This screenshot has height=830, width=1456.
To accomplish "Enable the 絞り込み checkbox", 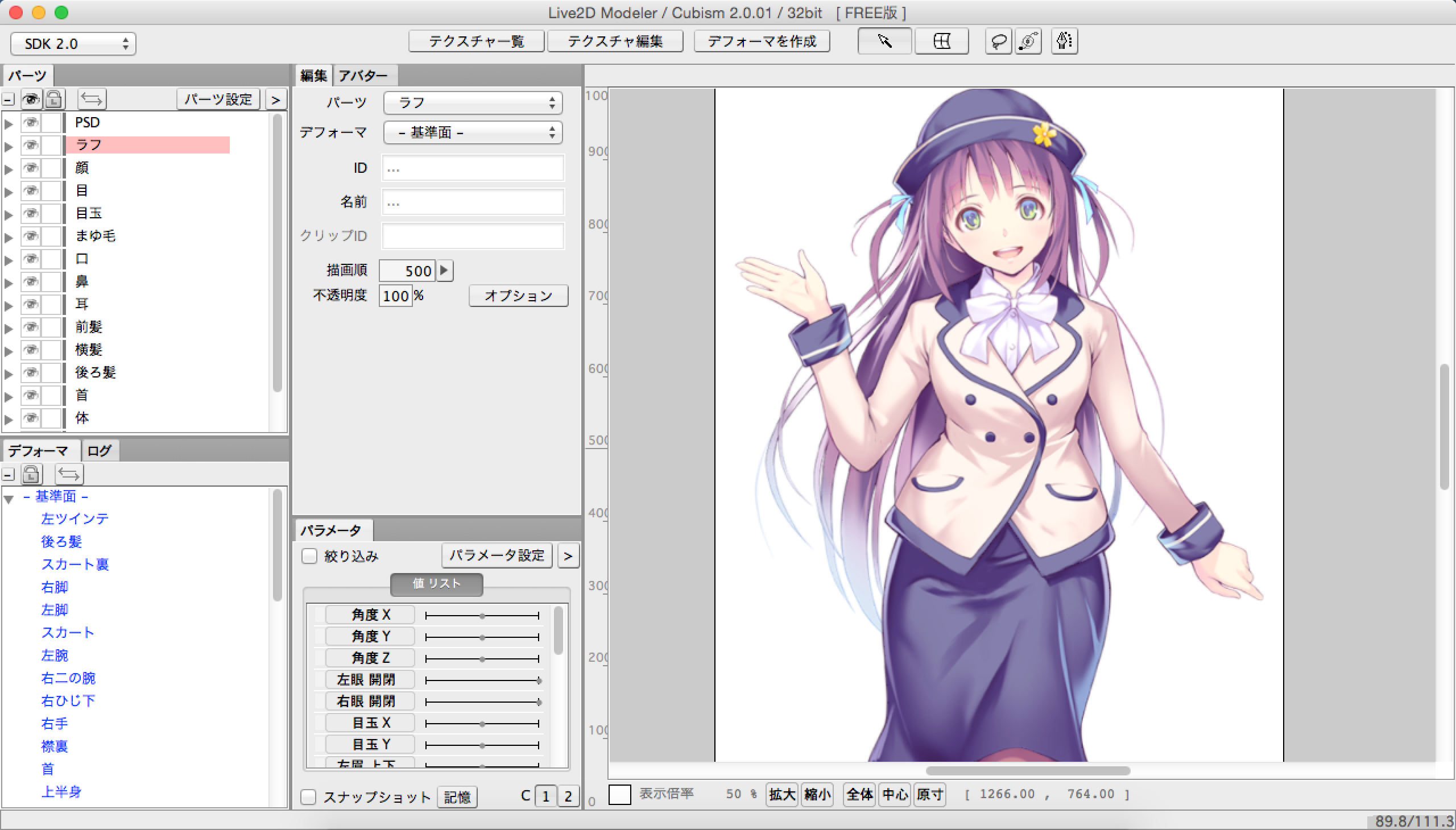I will [x=309, y=556].
